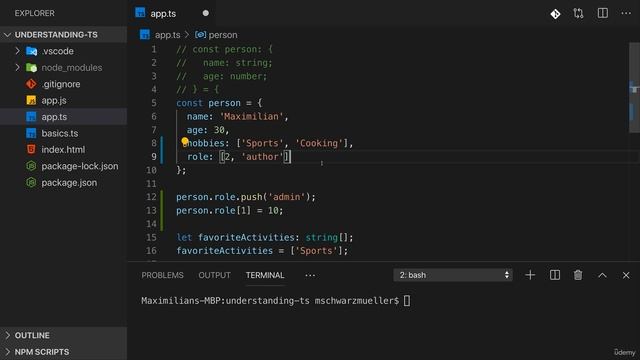Click the app.js JavaScript file icon
The height and width of the screenshot is (360, 640).
click(x=31, y=100)
